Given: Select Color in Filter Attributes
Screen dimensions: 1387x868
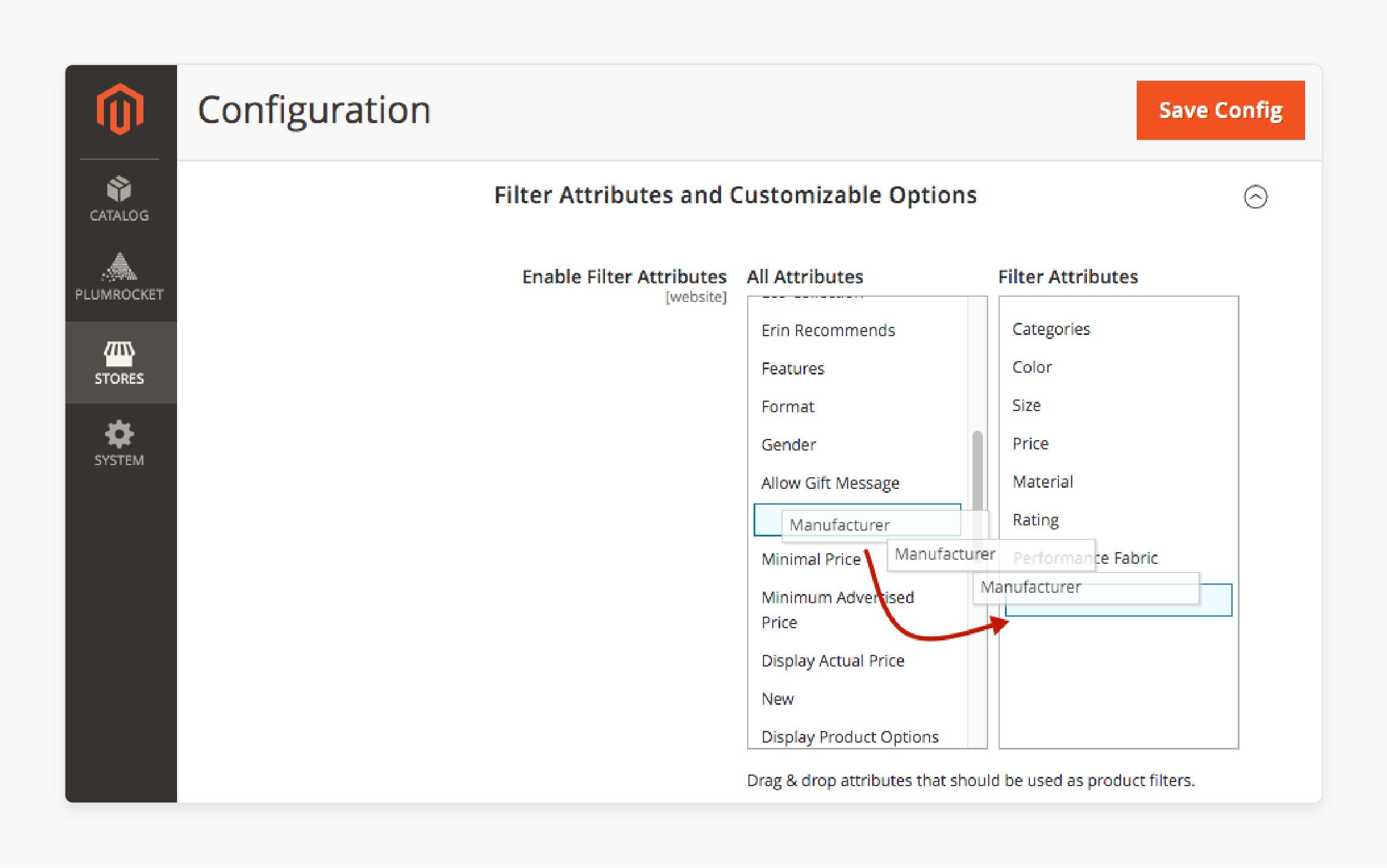Looking at the screenshot, I should 1032,367.
